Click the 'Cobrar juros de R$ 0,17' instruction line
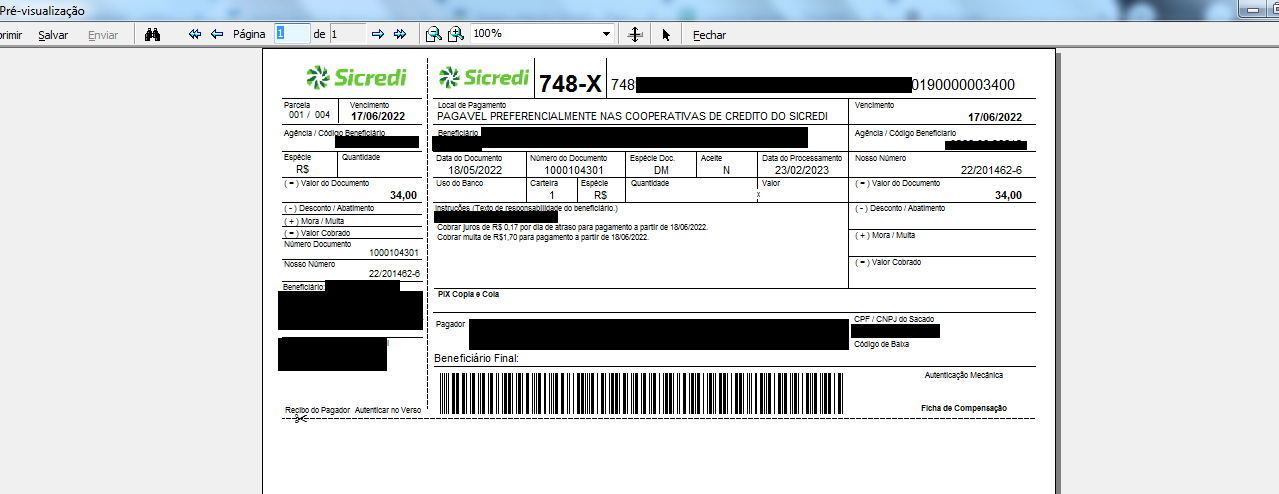This screenshot has width=1279, height=494. (x=573, y=227)
